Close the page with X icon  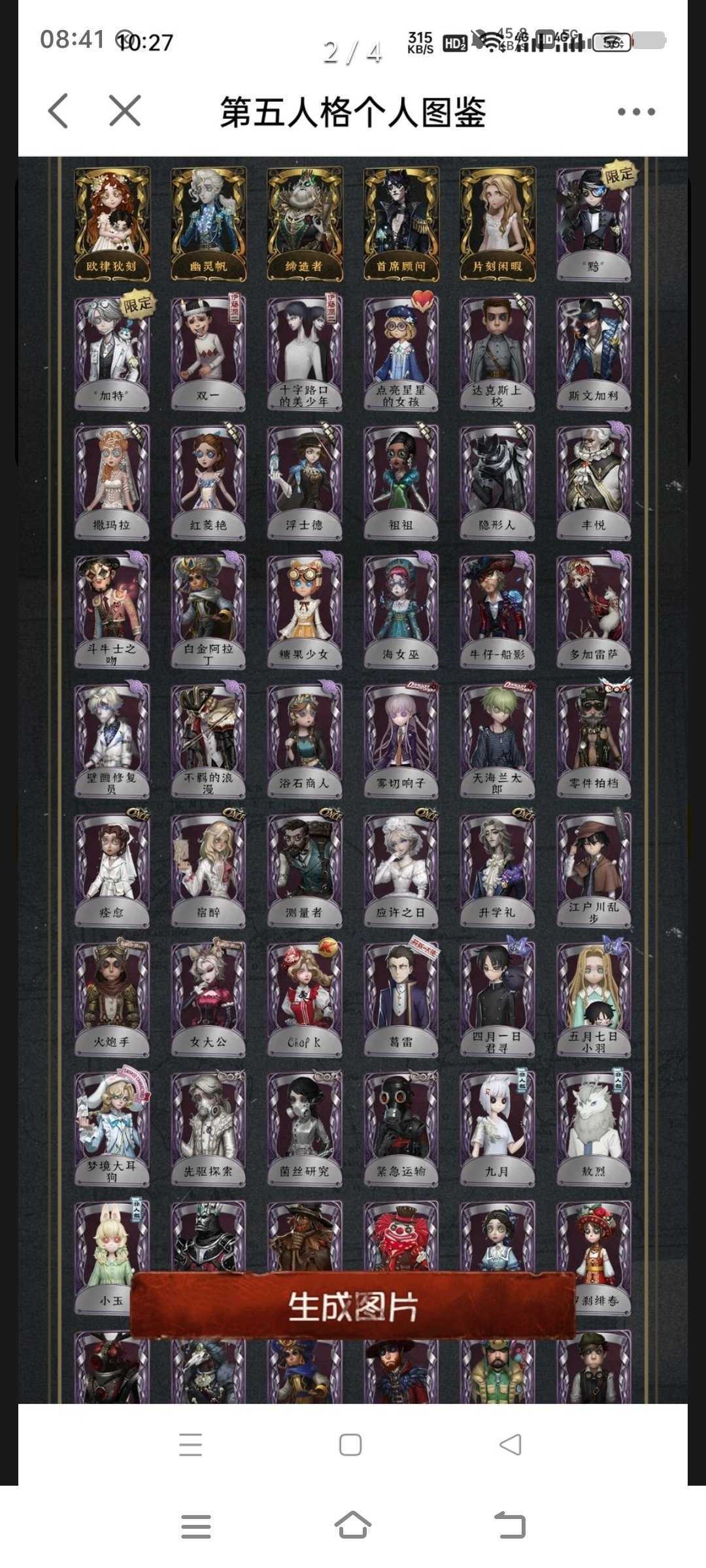pos(125,110)
